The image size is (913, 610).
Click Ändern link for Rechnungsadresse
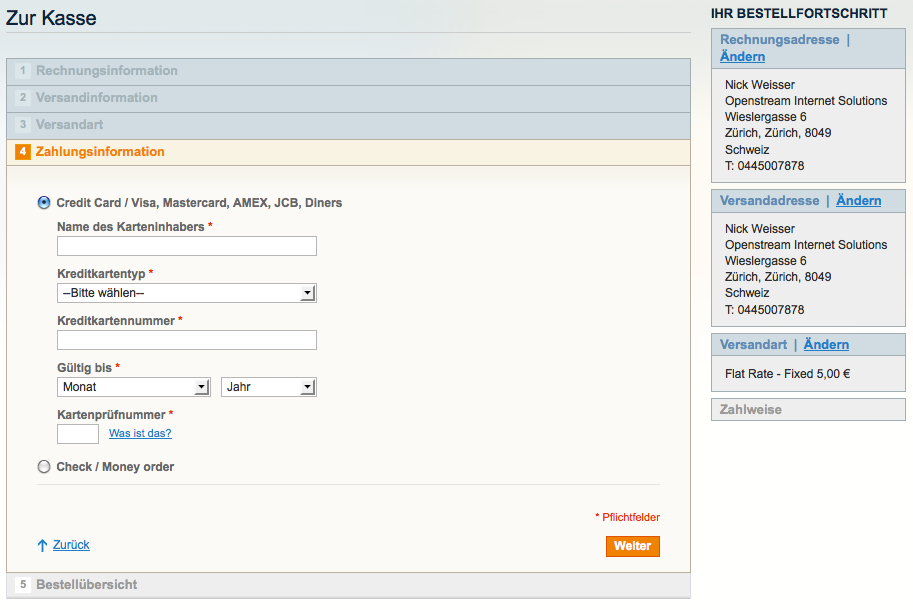tap(742, 57)
